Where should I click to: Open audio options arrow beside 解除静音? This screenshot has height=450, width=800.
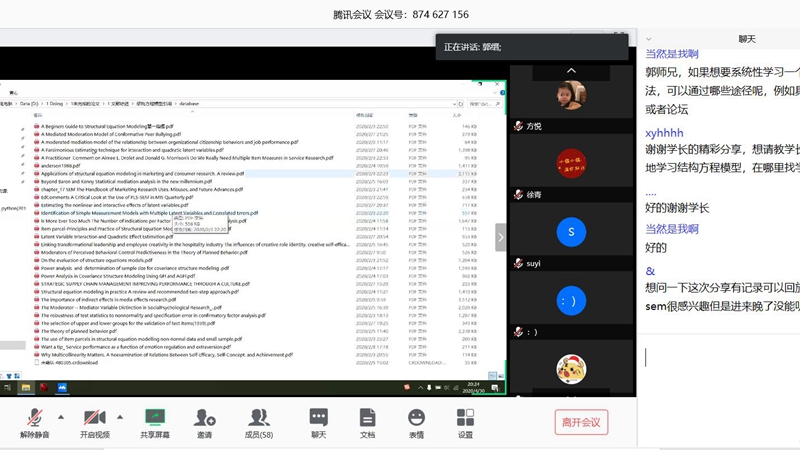61,417
